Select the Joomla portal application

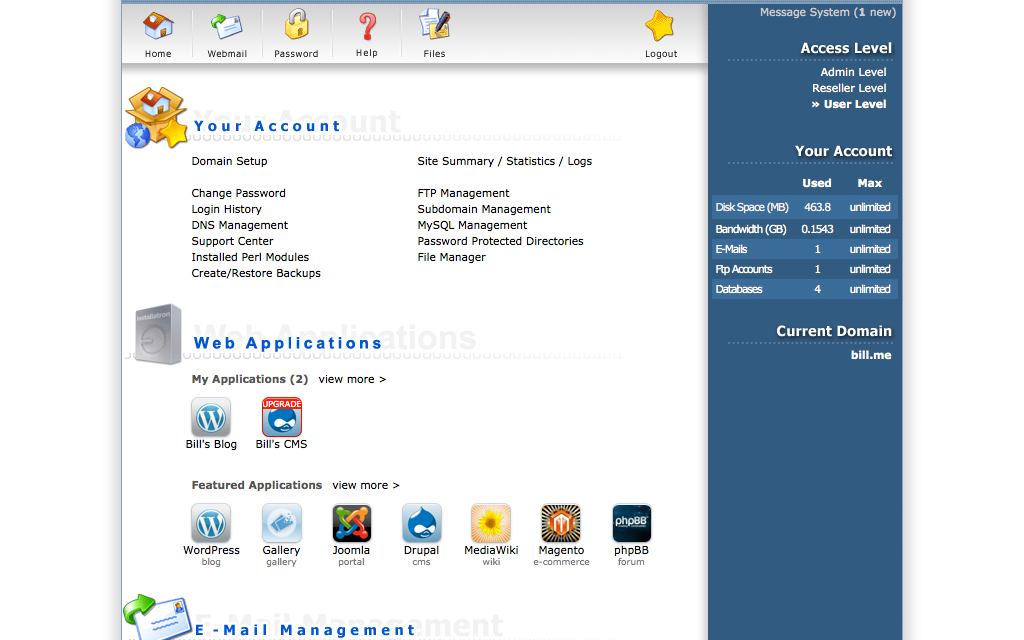(351, 523)
